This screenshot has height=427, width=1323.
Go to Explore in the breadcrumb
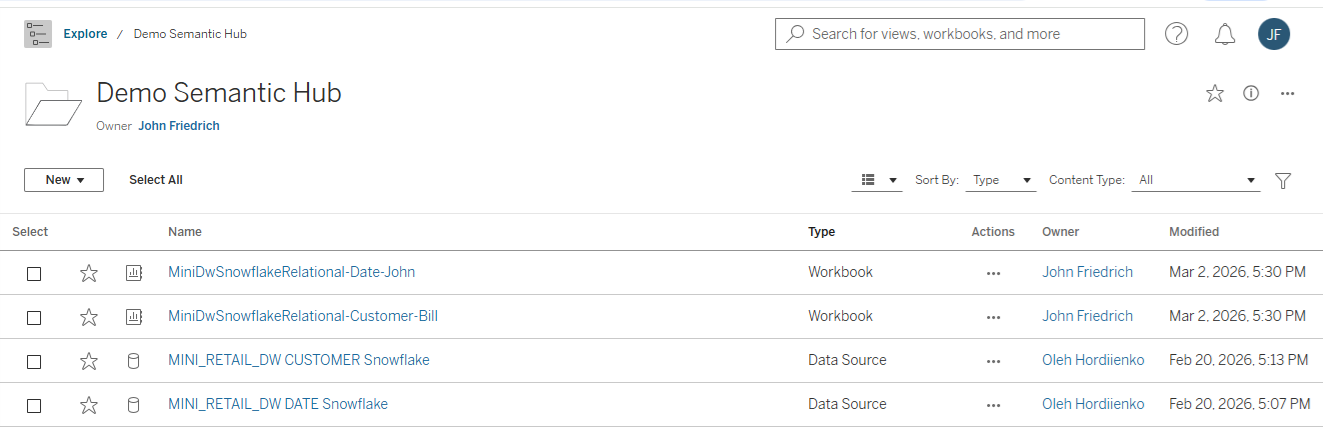pos(85,34)
